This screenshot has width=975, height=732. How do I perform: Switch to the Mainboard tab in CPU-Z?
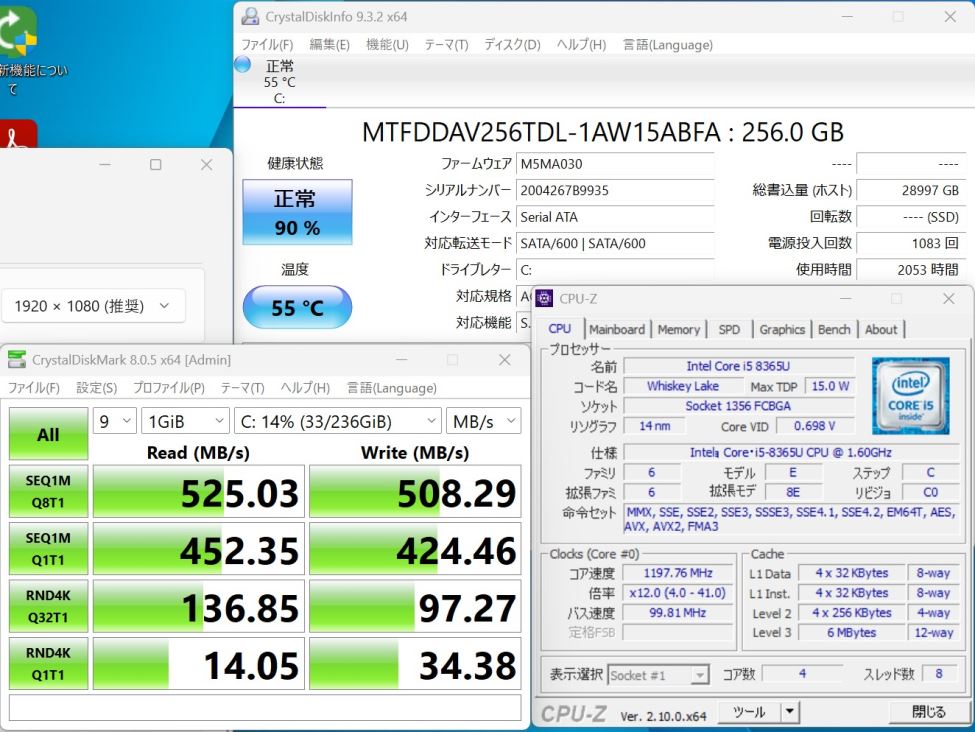[617, 330]
